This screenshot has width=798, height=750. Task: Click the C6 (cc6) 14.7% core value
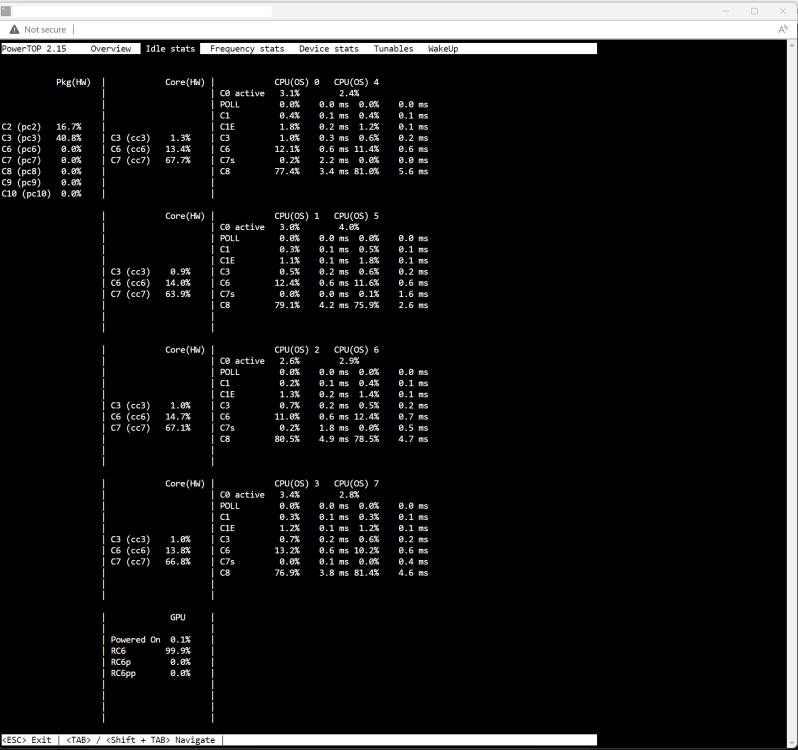(178, 417)
